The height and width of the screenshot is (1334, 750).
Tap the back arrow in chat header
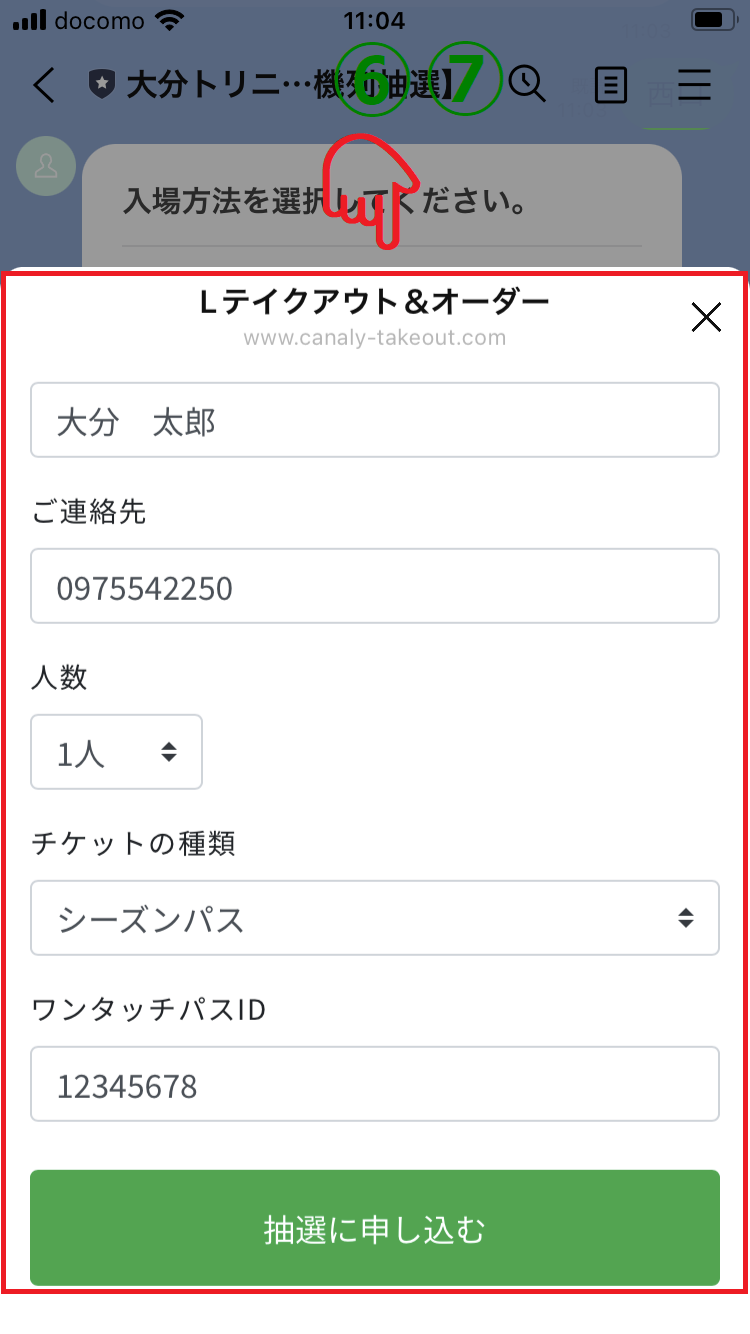pos(43,85)
